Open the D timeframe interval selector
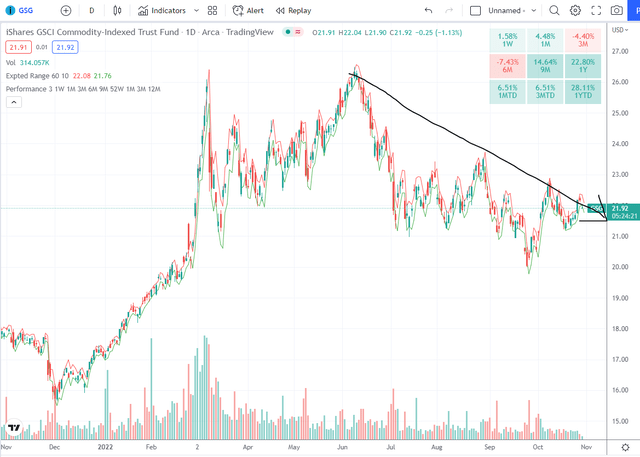Viewport: 640px width, 457px height. [91, 11]
